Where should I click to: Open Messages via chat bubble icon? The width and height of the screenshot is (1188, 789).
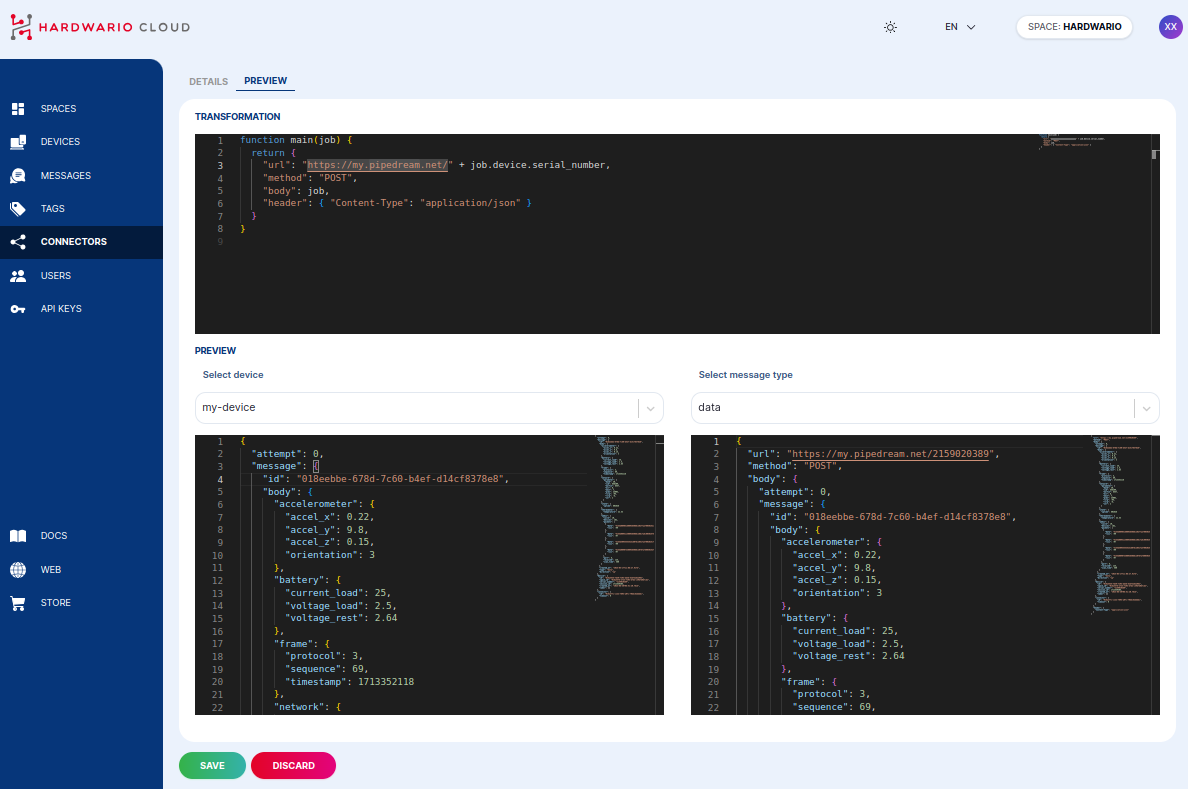[x=18, y=176]
